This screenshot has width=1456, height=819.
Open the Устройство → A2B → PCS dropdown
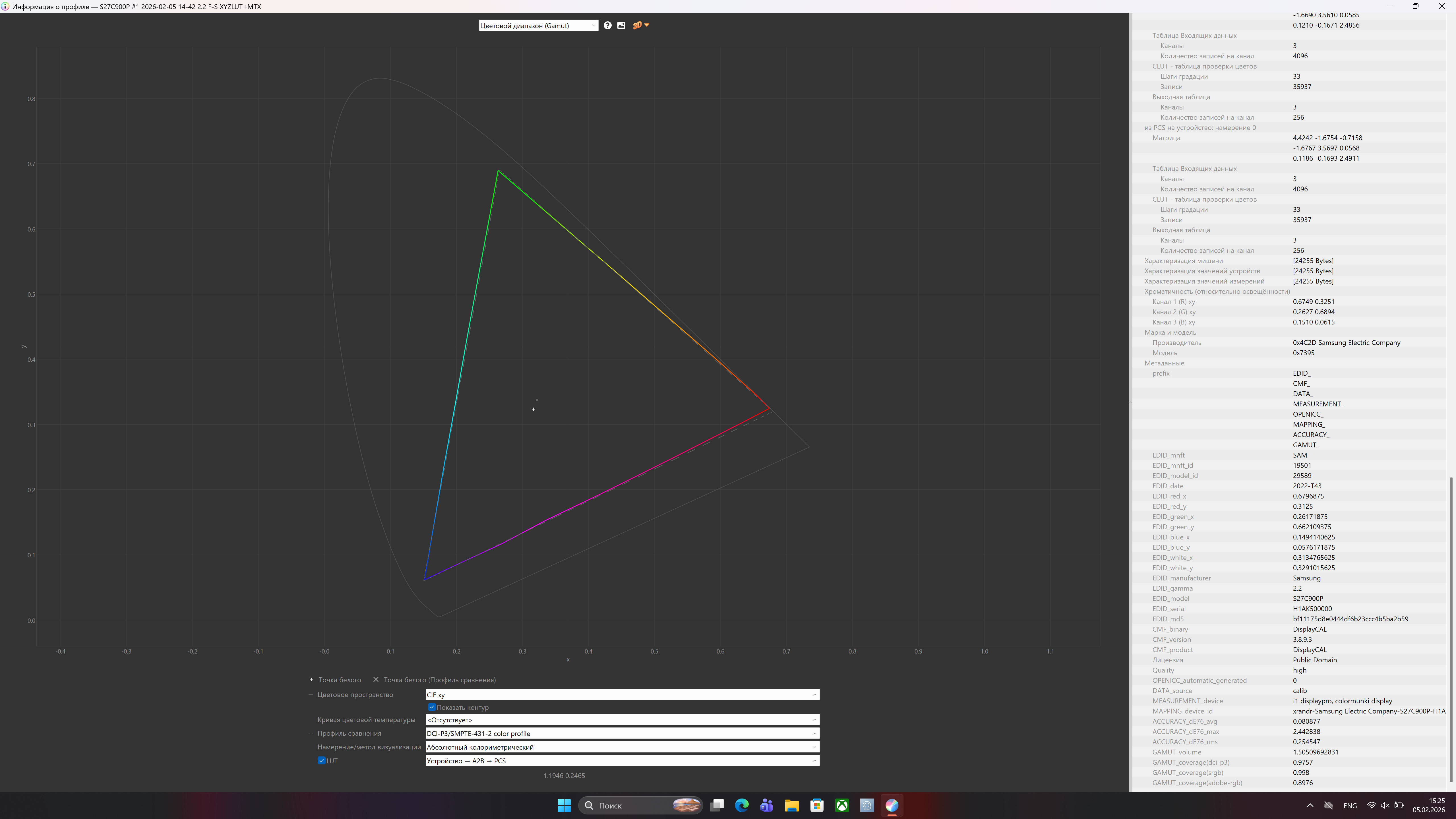(622, 761)
